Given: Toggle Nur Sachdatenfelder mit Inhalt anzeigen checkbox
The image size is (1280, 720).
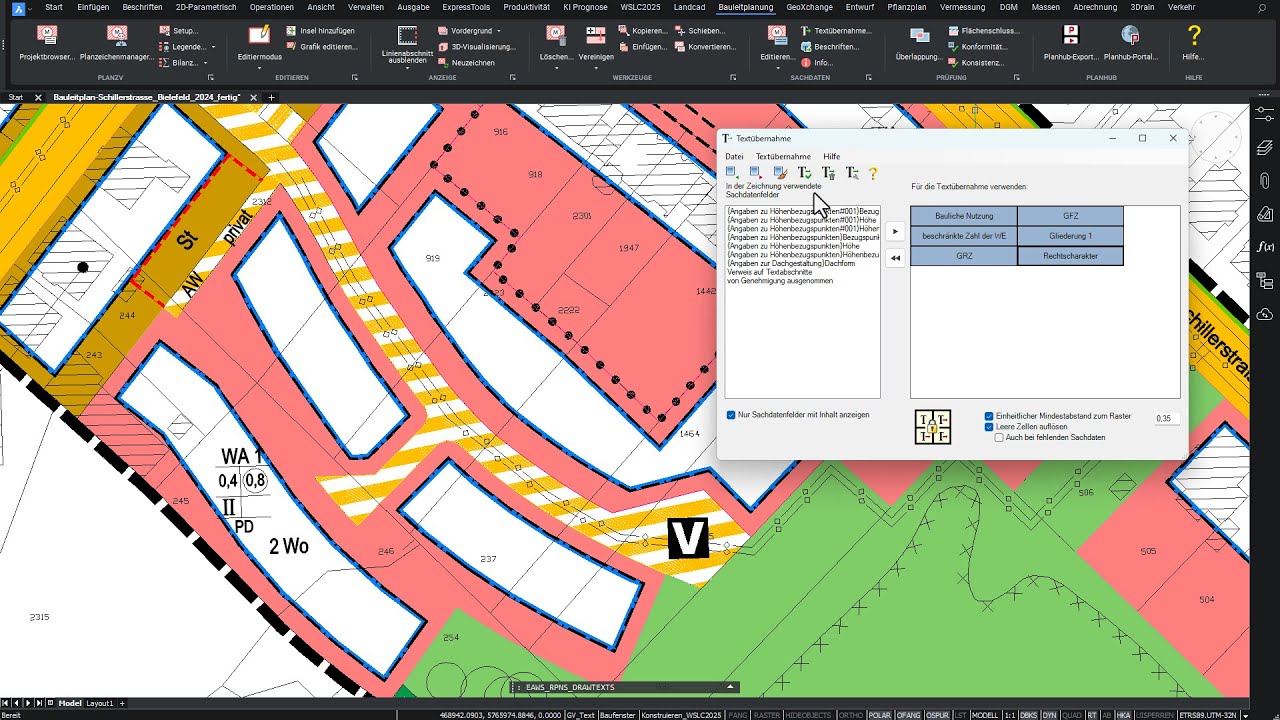Looking at the screenshot, I should 731,414.
